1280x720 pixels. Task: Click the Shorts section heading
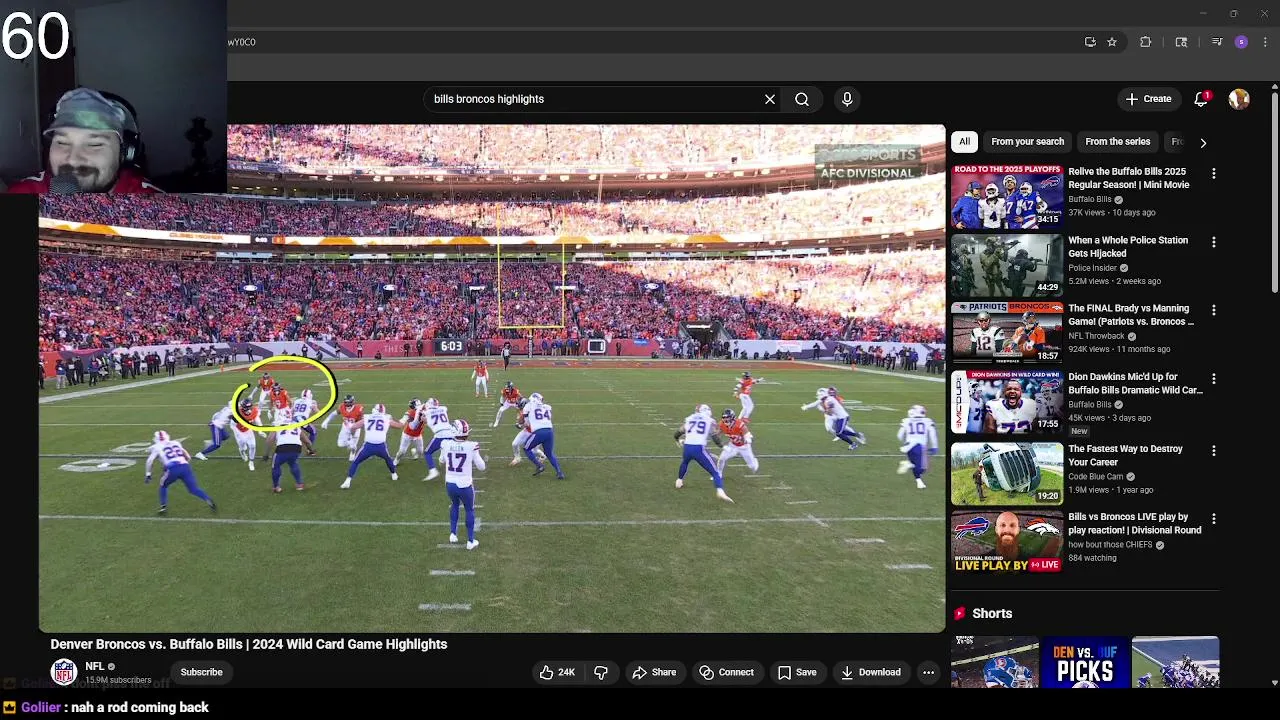[992, 614]
